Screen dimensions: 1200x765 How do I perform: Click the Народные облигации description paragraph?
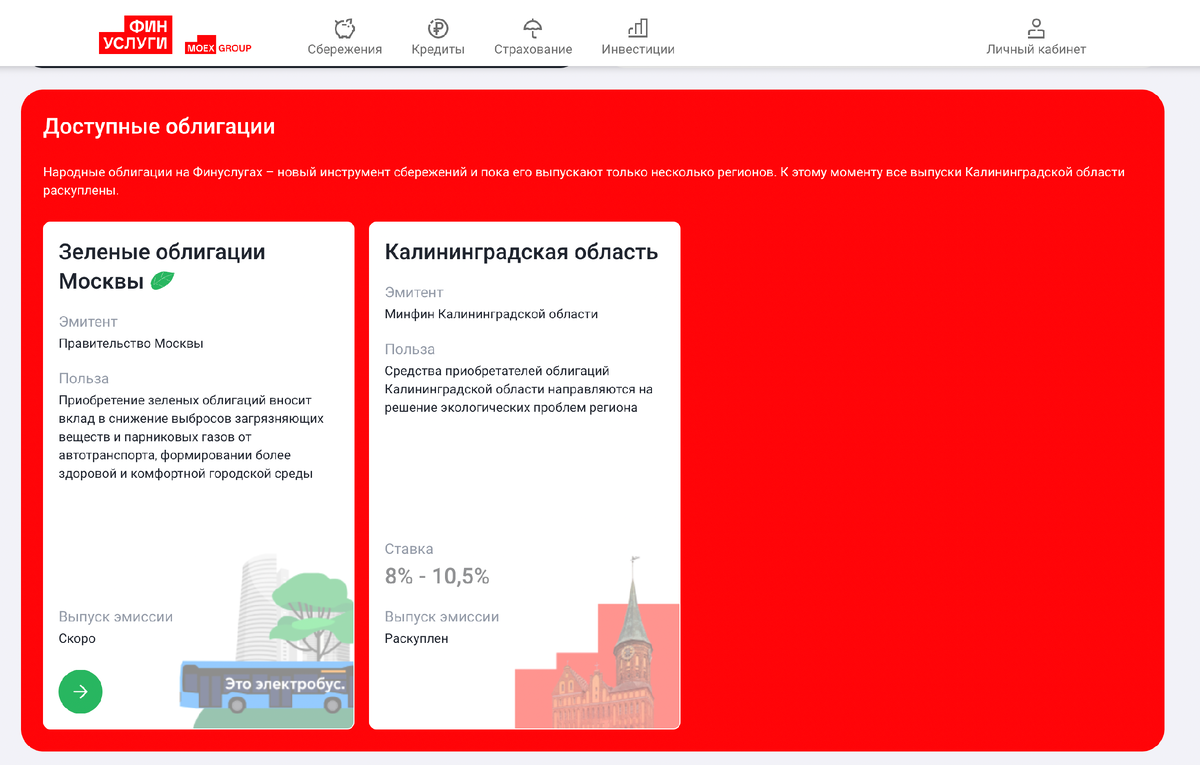coord(584,181)
